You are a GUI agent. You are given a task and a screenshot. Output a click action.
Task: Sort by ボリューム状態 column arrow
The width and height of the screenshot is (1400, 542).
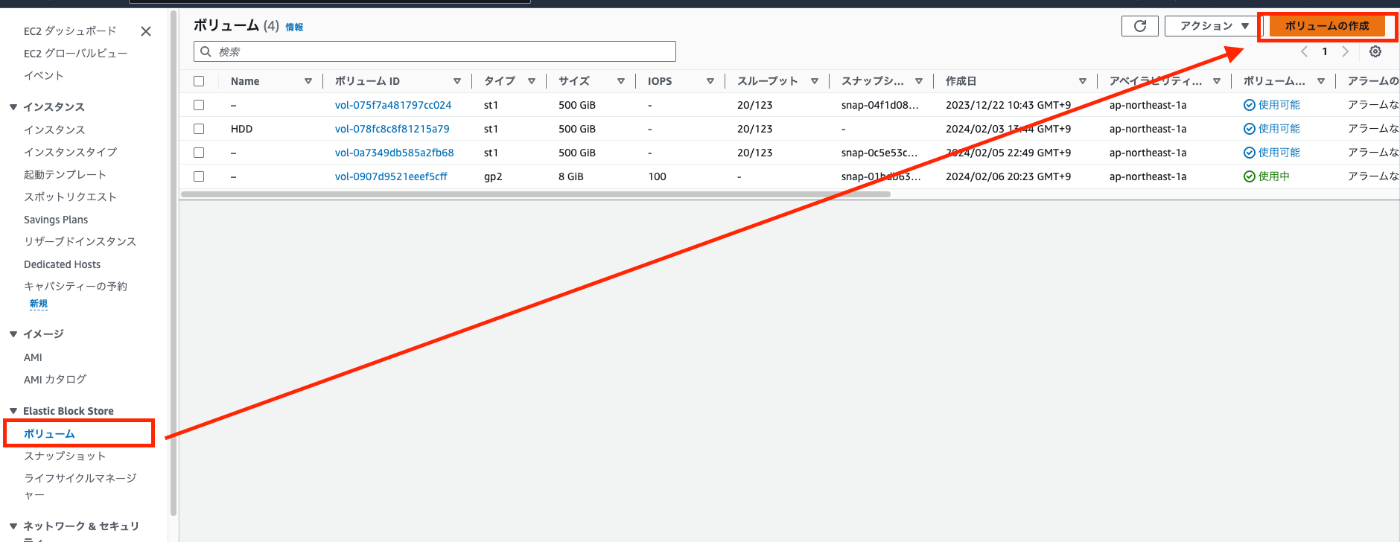[1320, 81]
